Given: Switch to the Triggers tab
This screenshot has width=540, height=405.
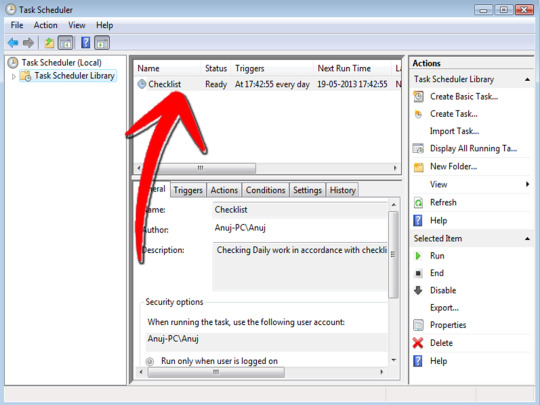Looking at the screenshot, I should [x=188, y=190].
